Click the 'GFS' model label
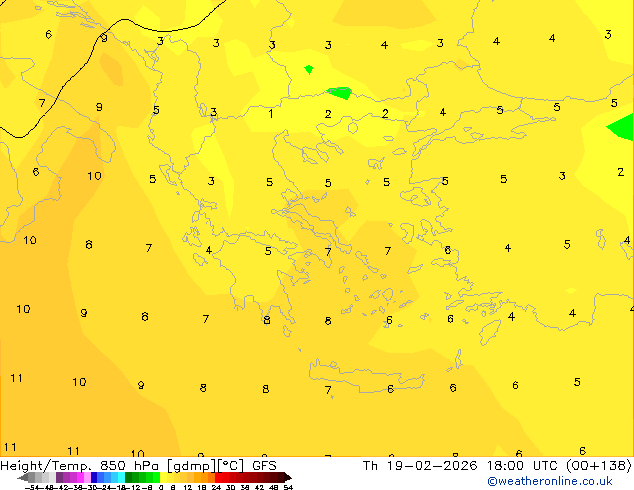Screen dimensions: 634x490 264,466
